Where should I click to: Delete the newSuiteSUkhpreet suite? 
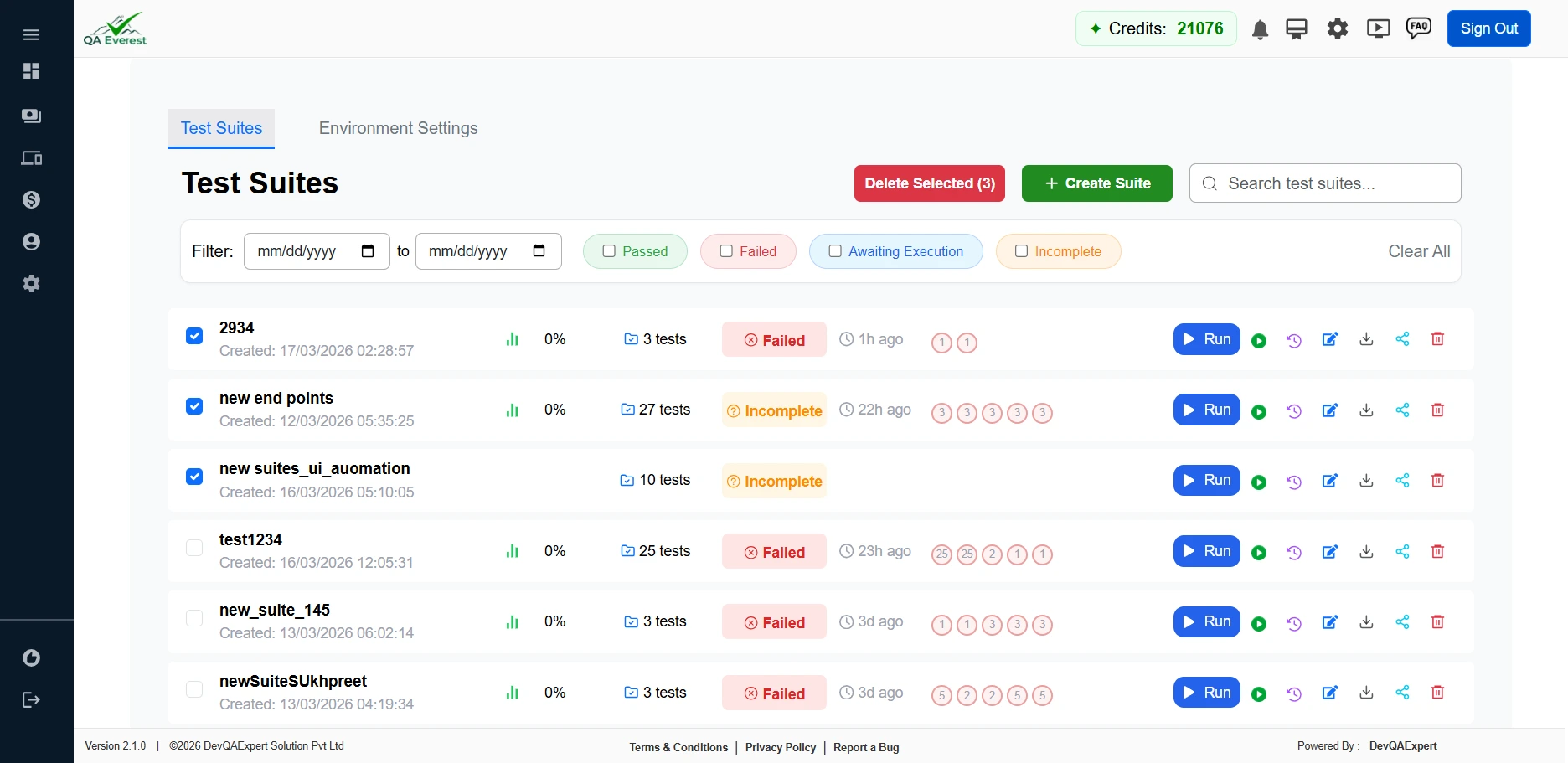pos(1437,693)
